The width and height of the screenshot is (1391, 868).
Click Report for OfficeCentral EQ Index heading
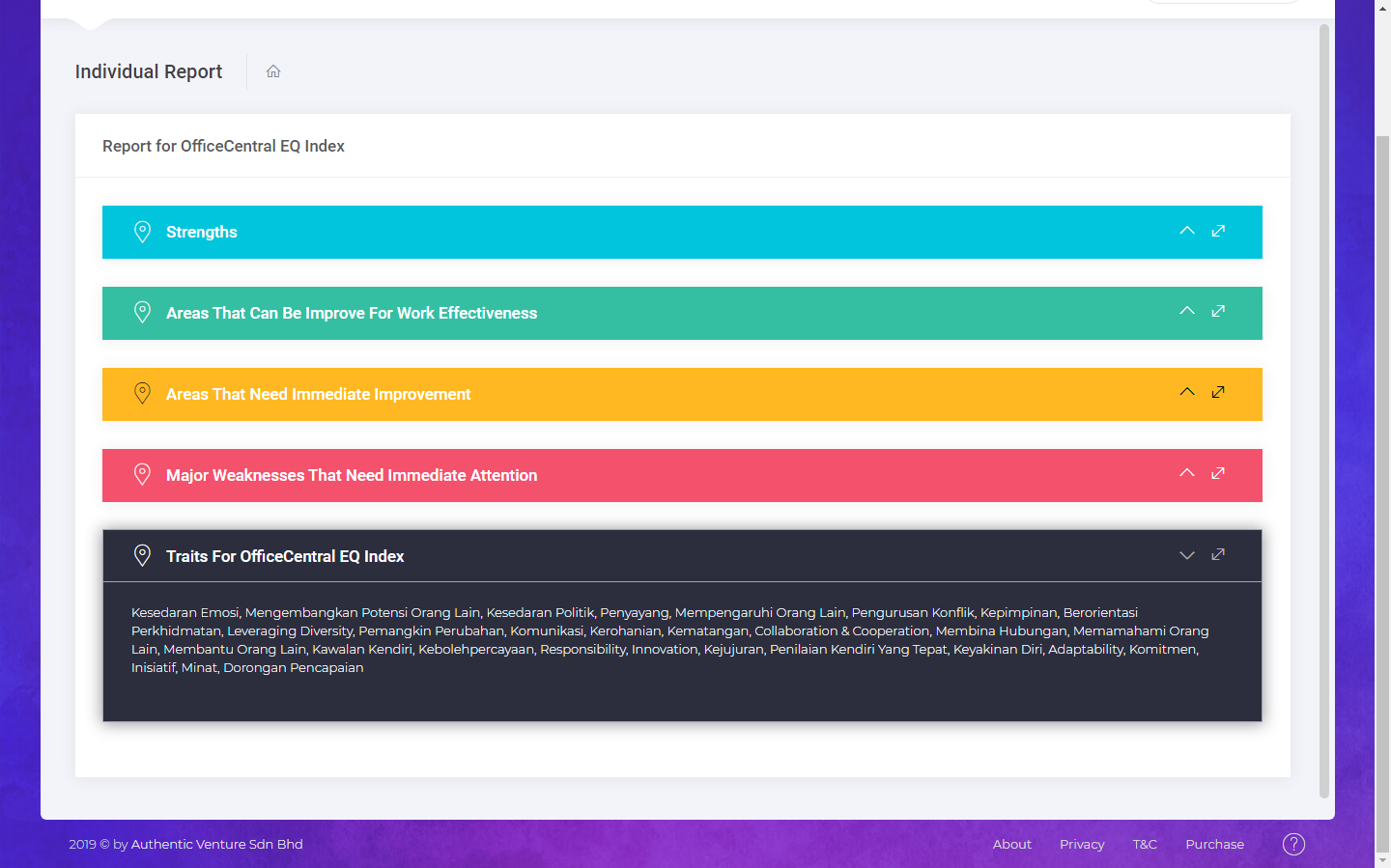(x=223, y=146)
